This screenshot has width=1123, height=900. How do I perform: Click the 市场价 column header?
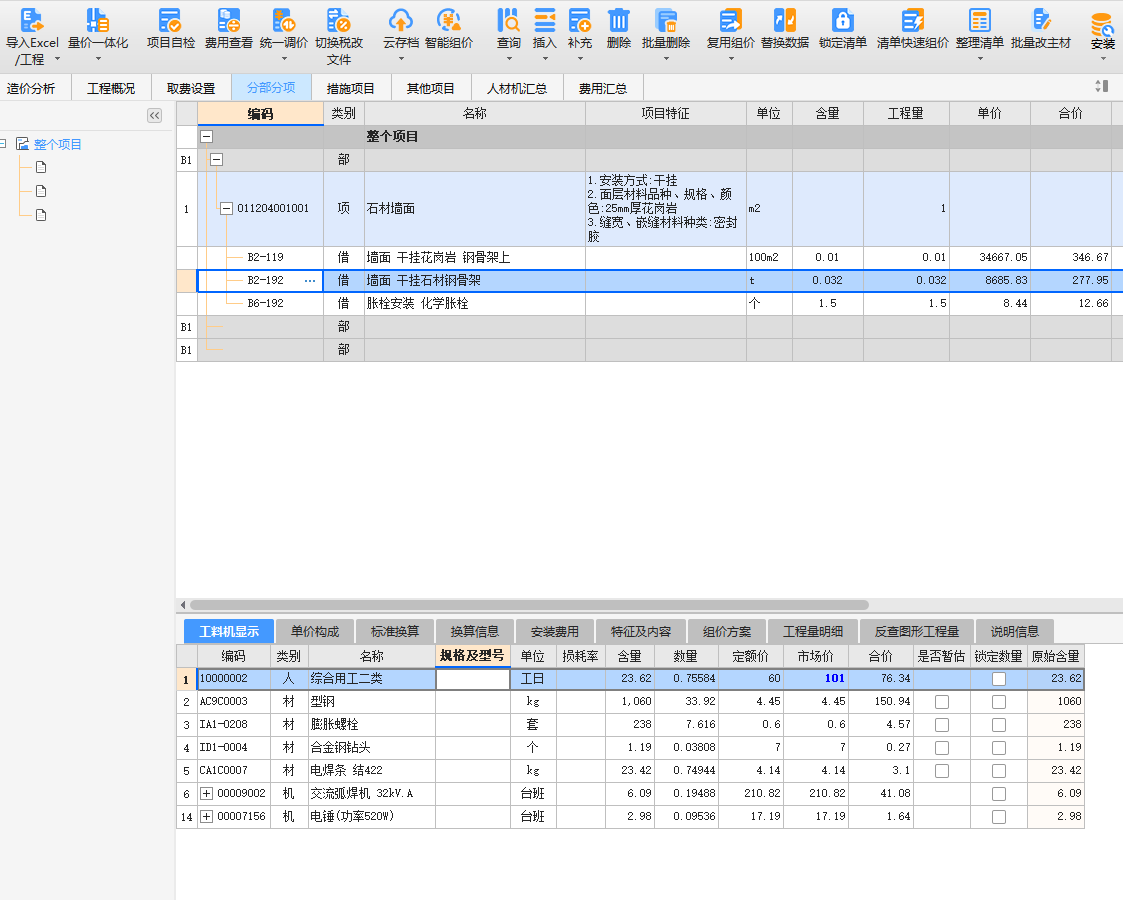816,656
